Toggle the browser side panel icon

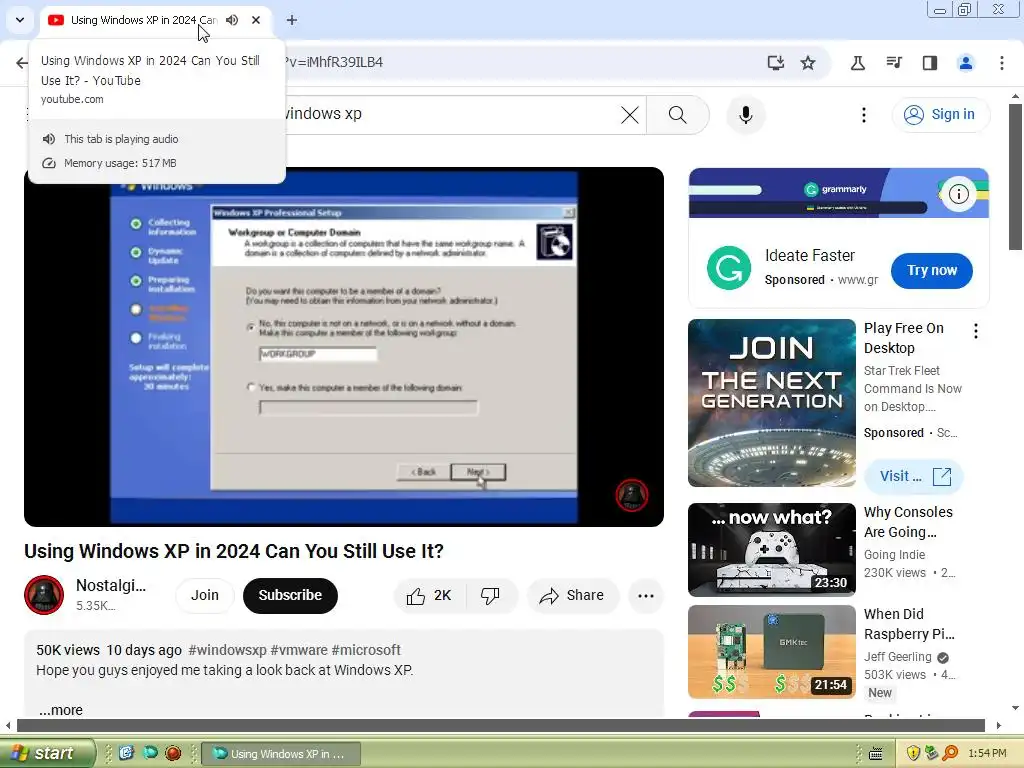pos(930,63)
